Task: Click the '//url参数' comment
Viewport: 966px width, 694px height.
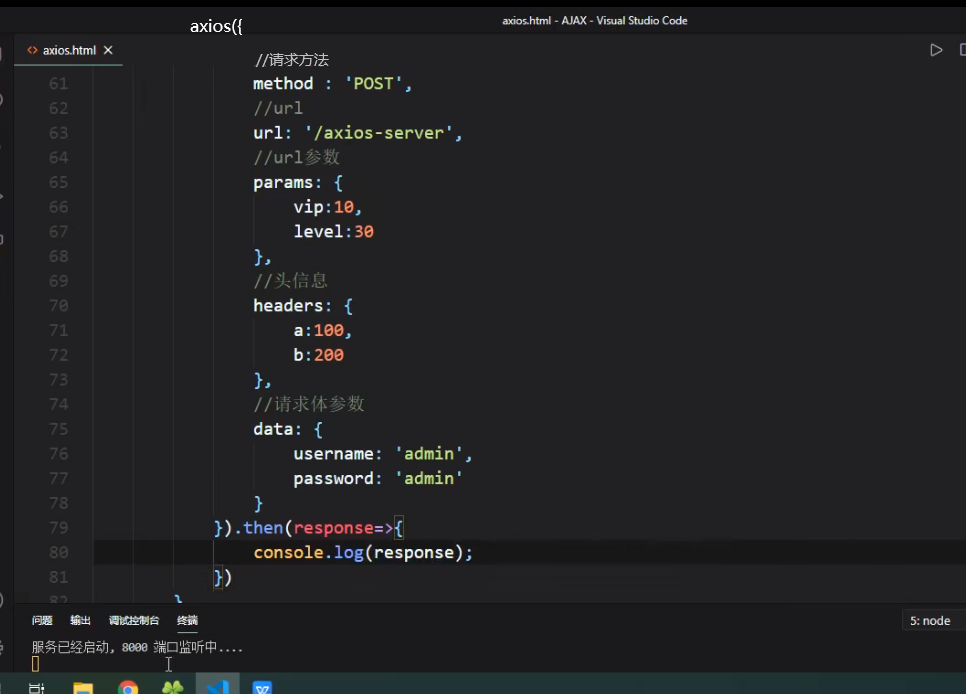Action: pyautogui.click(x=296, y=157)
